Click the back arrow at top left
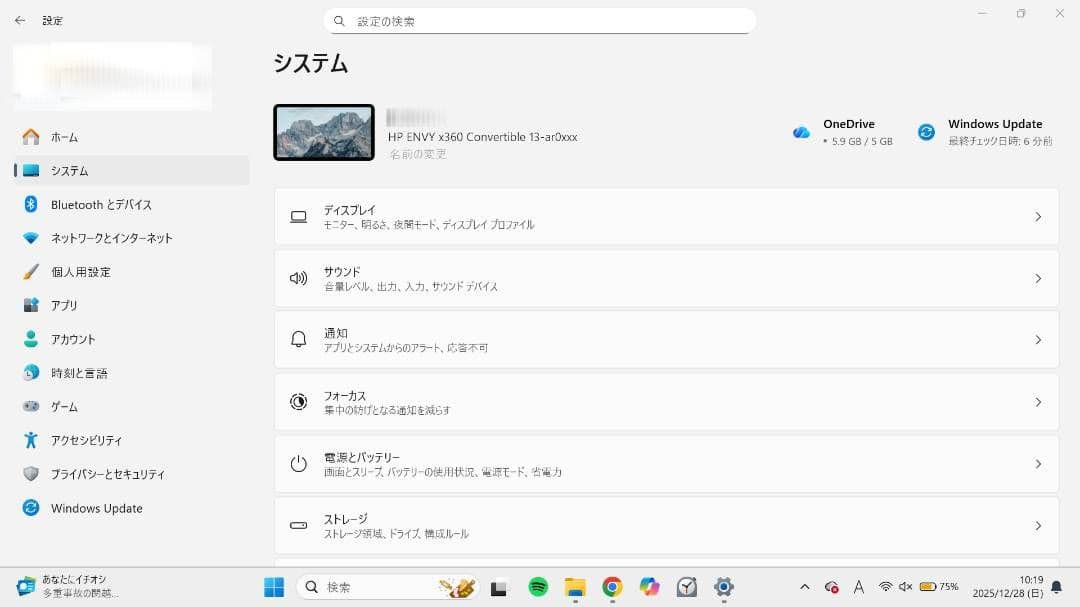Image resolution: width=1080 pixels, height=607 pixels. (20, 20)
